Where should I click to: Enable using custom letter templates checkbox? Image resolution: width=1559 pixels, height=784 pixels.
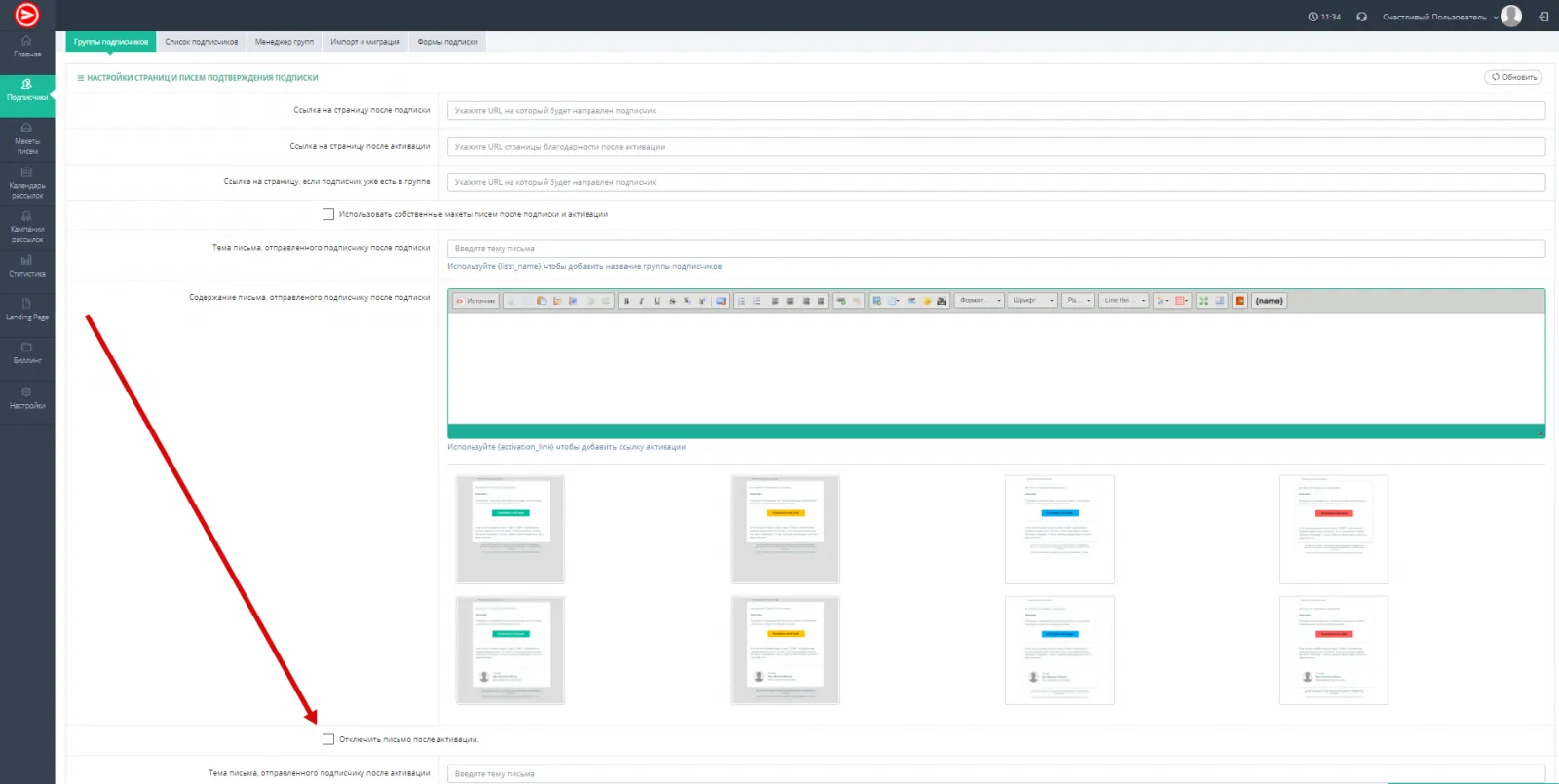point(328,214)
